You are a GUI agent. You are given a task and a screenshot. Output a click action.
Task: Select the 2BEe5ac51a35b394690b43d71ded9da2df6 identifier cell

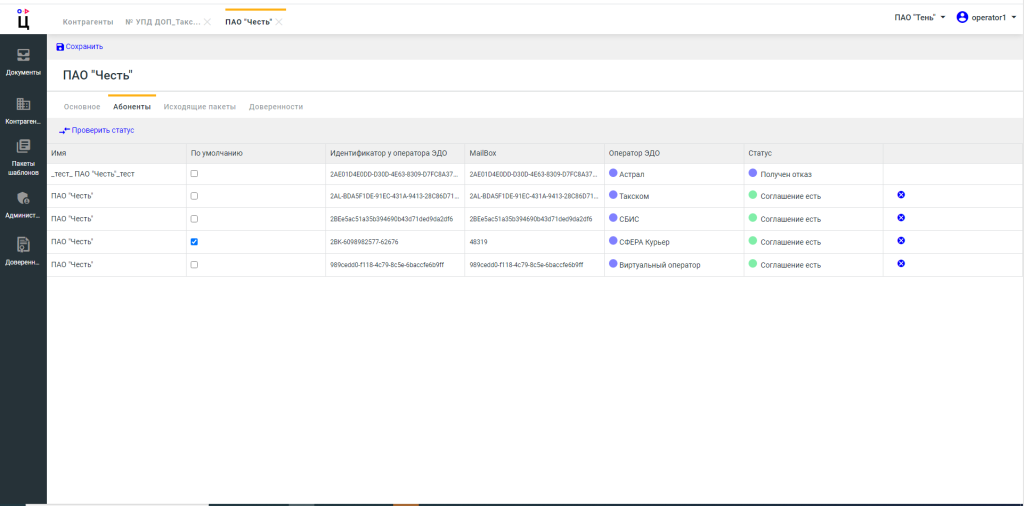395,219
